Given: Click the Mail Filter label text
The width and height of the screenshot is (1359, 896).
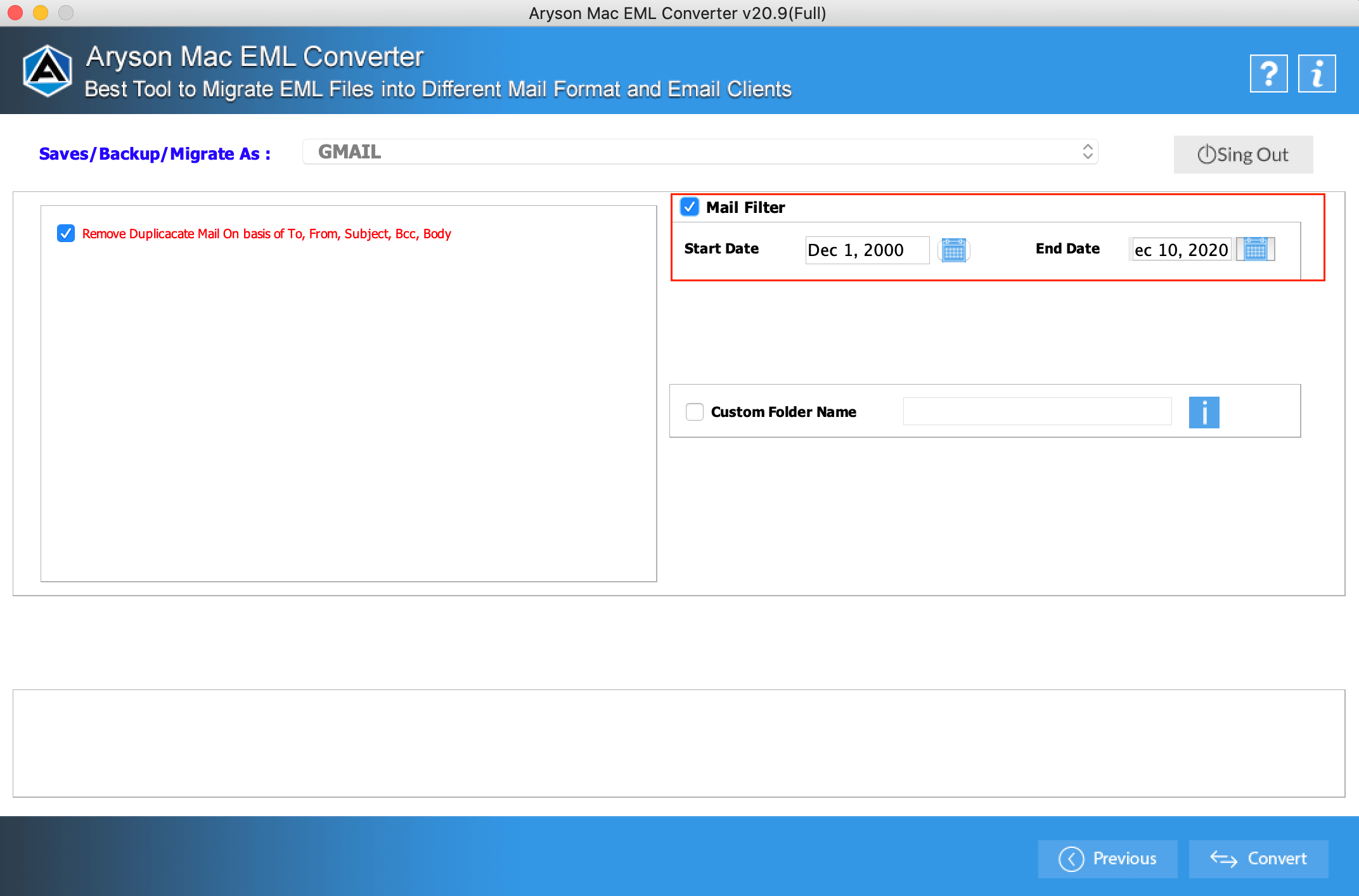Looking at the screenshot, I should (x=745, y=207).
